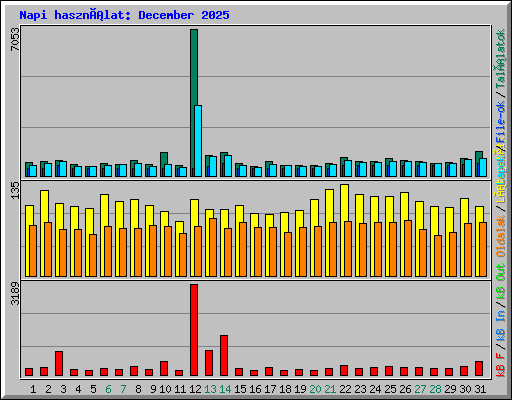Viewport: 512px width, 400px height.
Task: Click day label 12 on the x-axis
Action: click(x=195, y=389)
